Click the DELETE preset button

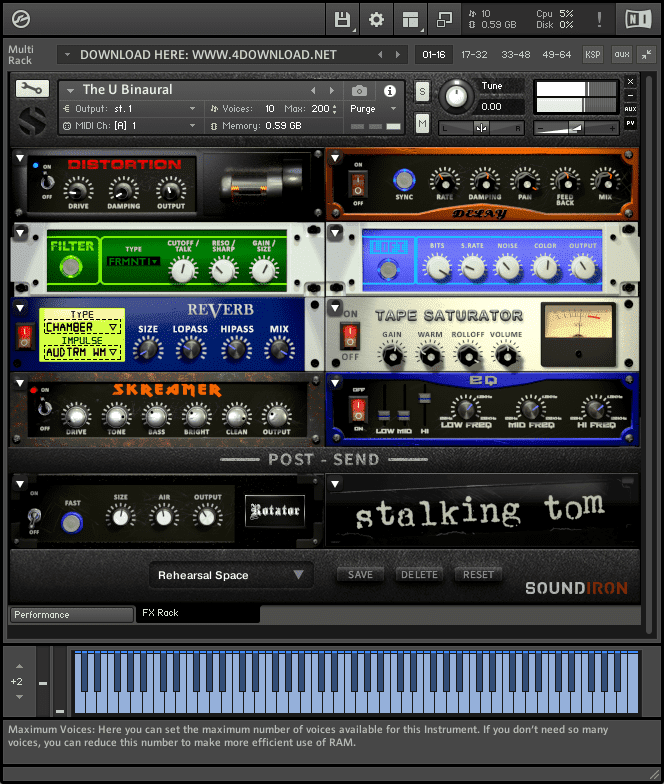pos(419,574)
